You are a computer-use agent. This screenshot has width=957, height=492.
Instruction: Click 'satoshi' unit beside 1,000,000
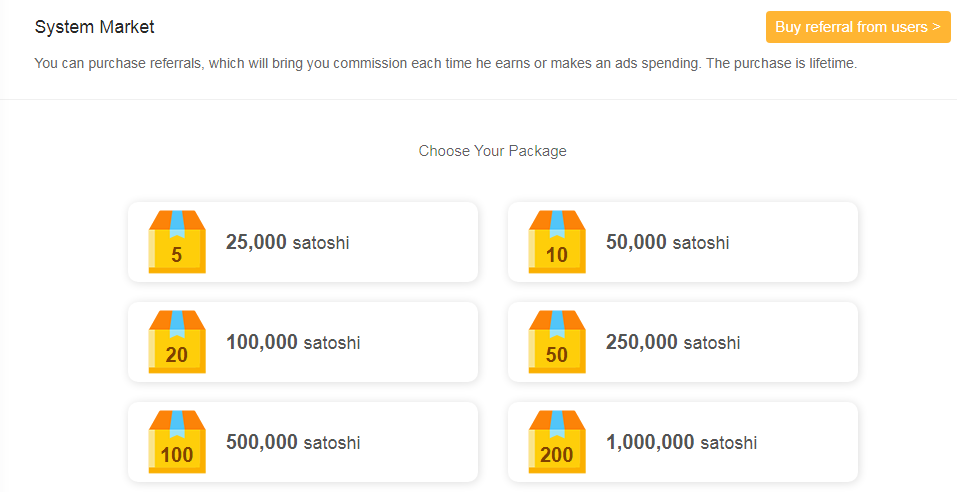point(728,443)
